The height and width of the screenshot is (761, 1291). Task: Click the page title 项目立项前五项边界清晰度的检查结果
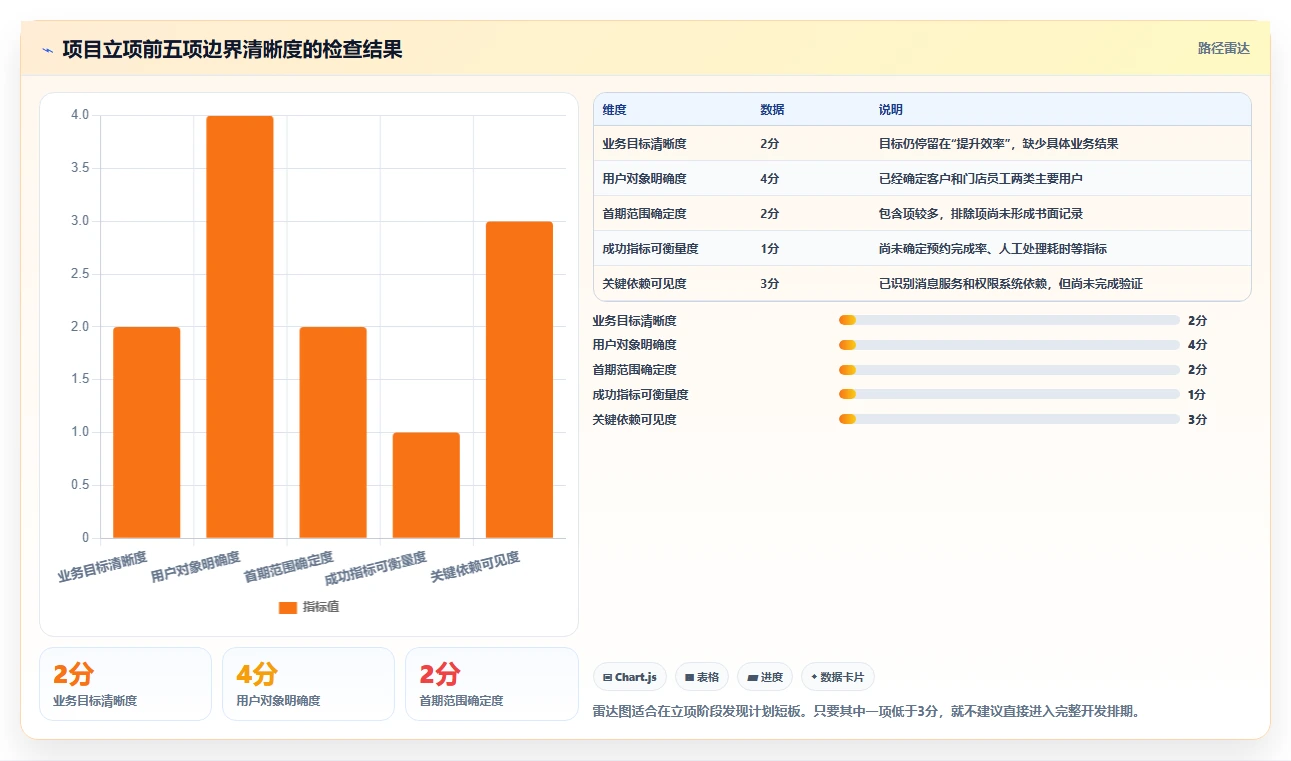232,50
